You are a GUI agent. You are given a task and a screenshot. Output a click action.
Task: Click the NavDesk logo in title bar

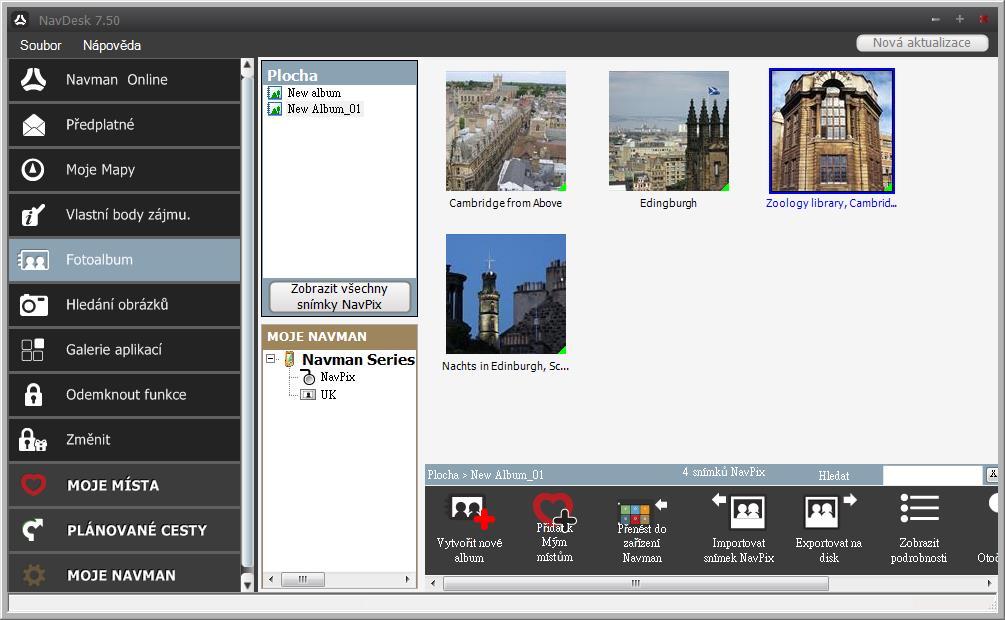point(21,20)
